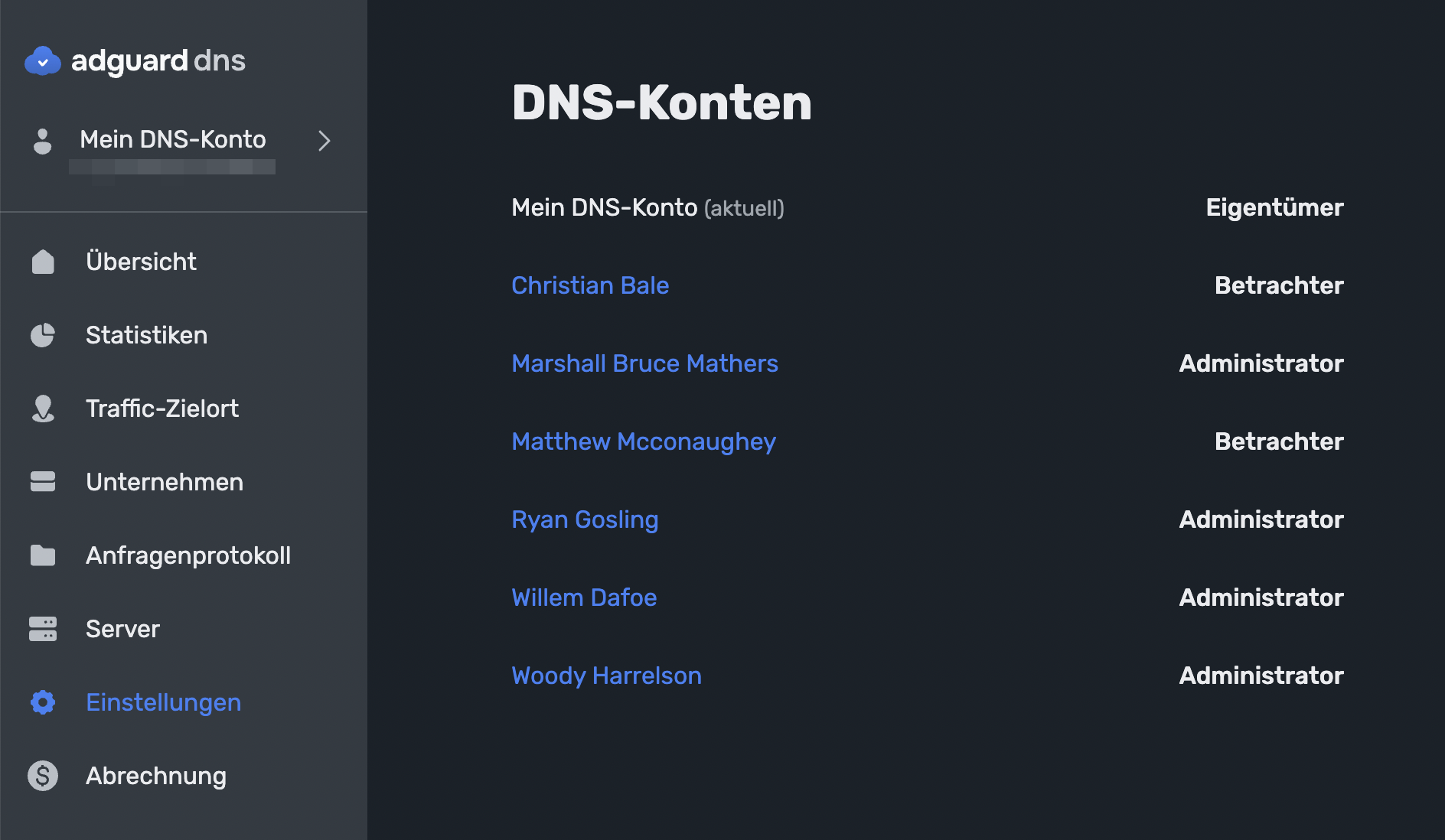
Task: Expand the Mein DNS-Konto account switcher chevron
Action: point(324,141)
